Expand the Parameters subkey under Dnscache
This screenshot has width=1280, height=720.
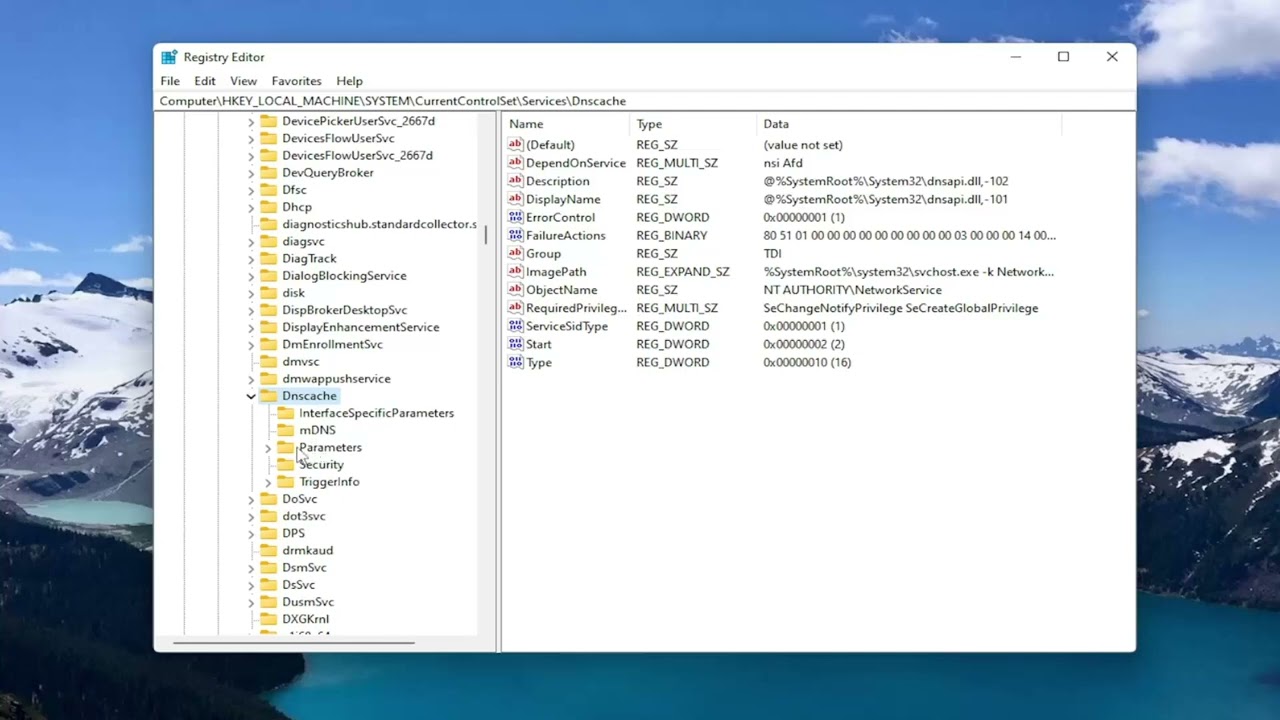(268, 448)
